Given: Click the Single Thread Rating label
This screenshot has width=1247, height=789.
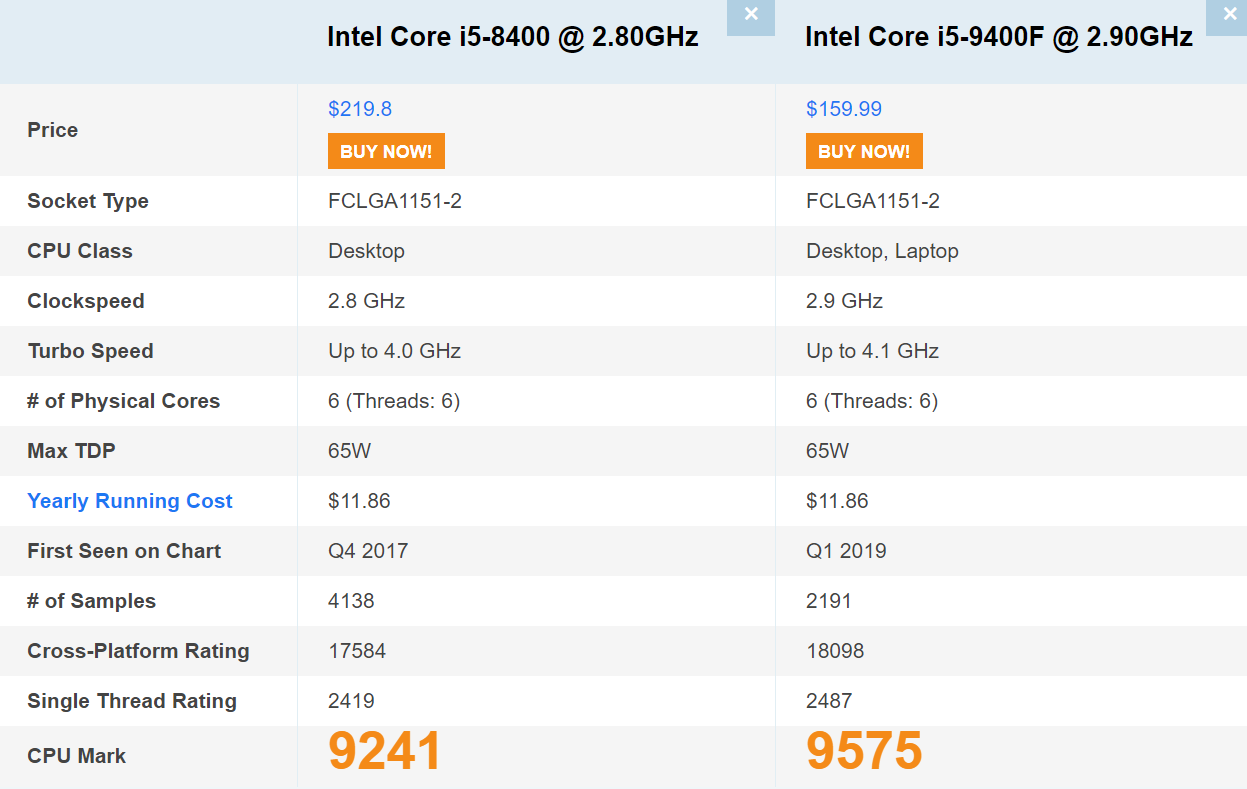Looking at the screenshot, I should [132, 701].
